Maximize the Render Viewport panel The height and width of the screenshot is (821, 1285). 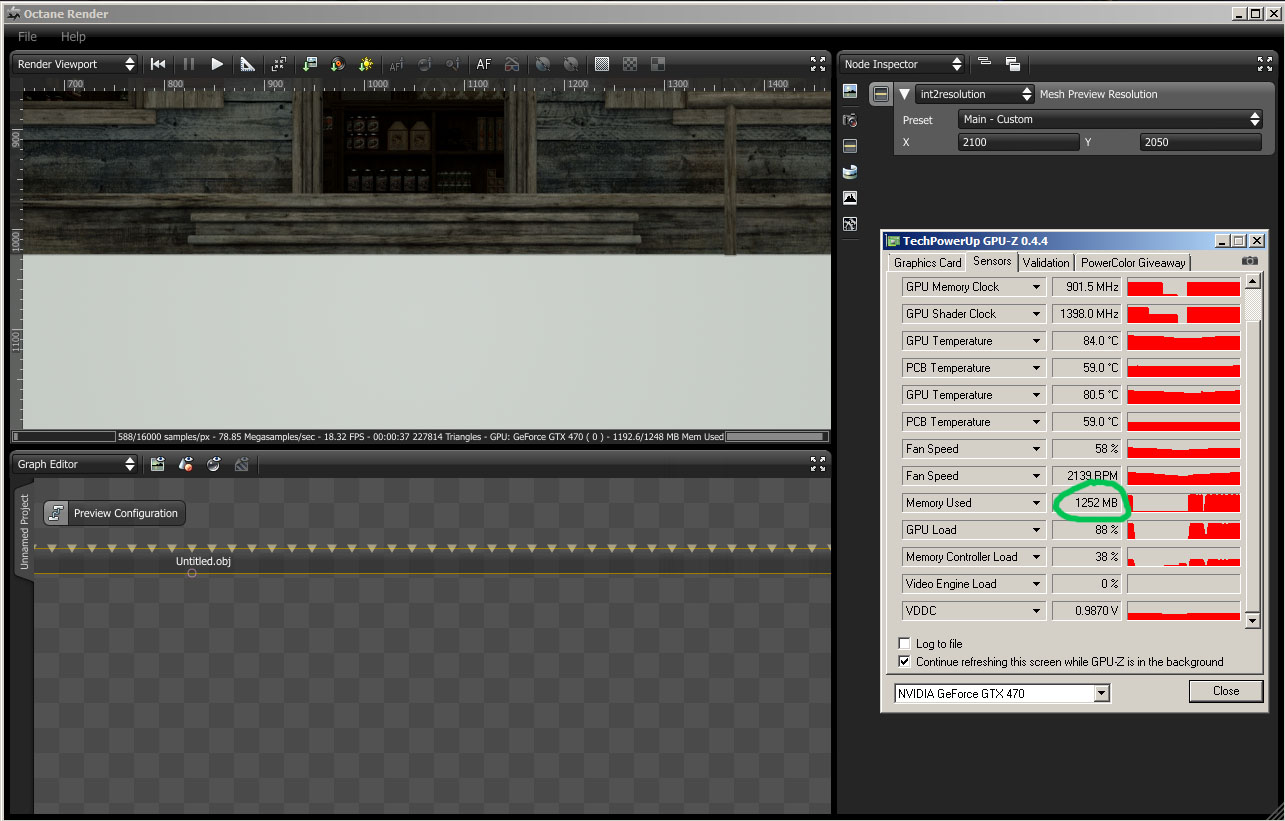tap(817, 64)
